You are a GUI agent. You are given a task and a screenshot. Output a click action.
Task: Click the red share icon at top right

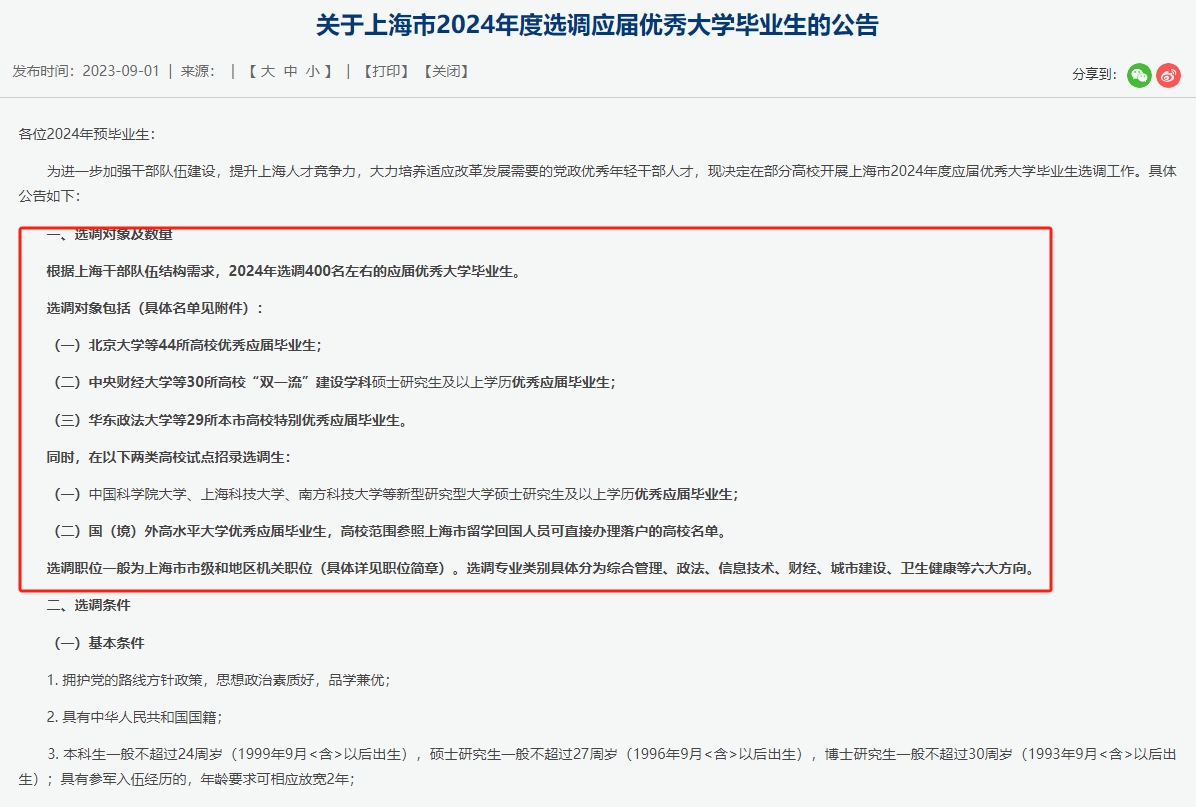click(1168, 75)
